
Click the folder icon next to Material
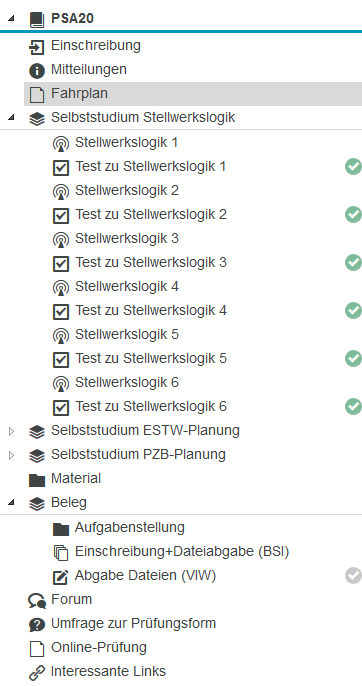pos(37,480)
